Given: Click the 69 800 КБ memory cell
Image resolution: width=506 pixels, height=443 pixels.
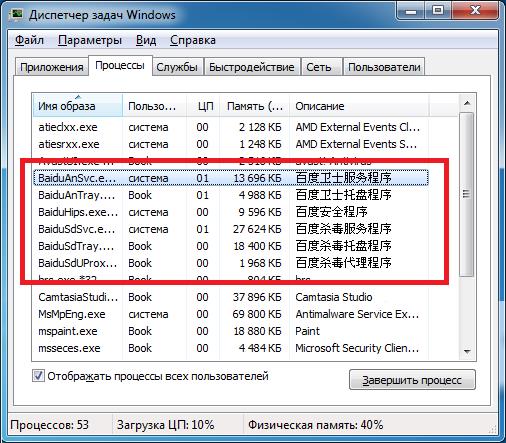Looking at the screenshot, I should (x=257, y=314).
